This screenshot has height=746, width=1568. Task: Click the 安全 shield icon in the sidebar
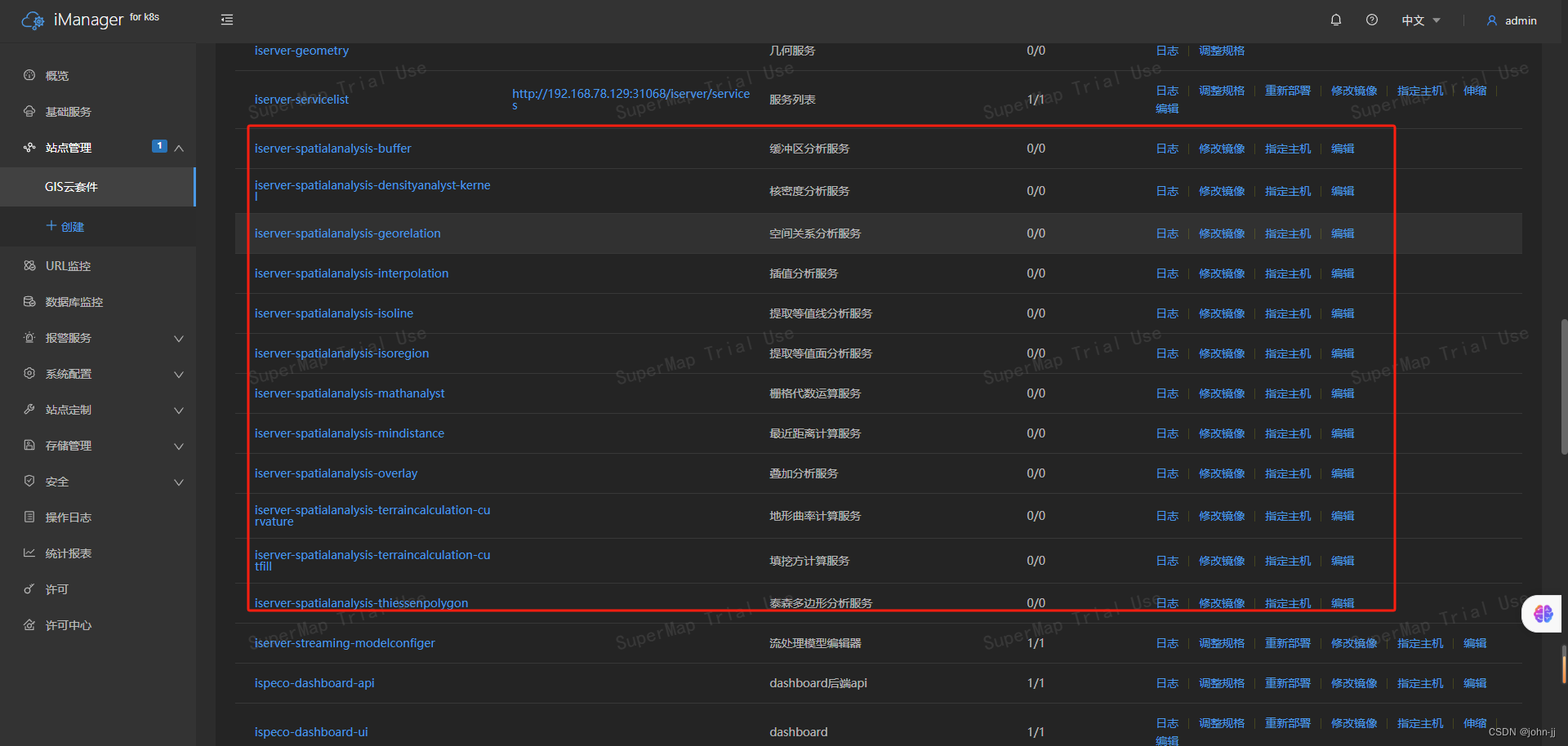tap(29, 481)
